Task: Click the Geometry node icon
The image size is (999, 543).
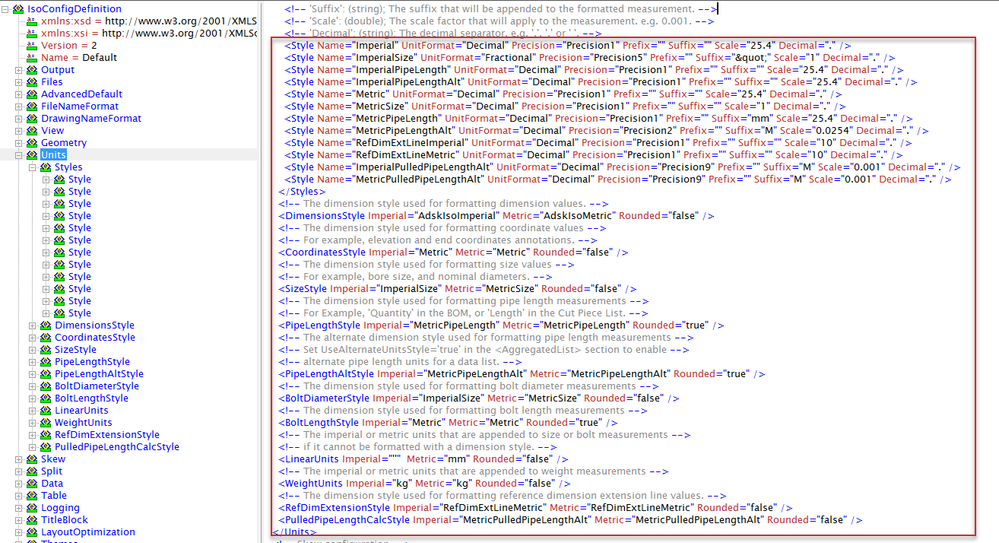Action: tap(31, 143)
